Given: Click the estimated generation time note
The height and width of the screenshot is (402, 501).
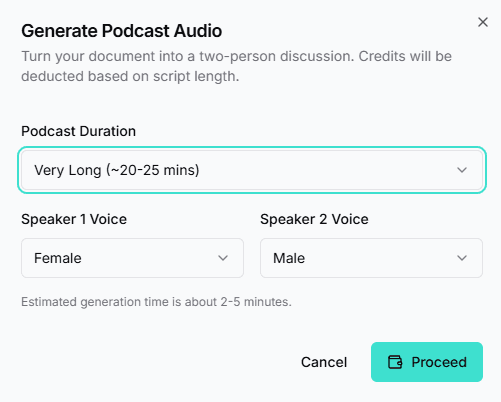Looking at the screenshot, I should tap(156, 302).
